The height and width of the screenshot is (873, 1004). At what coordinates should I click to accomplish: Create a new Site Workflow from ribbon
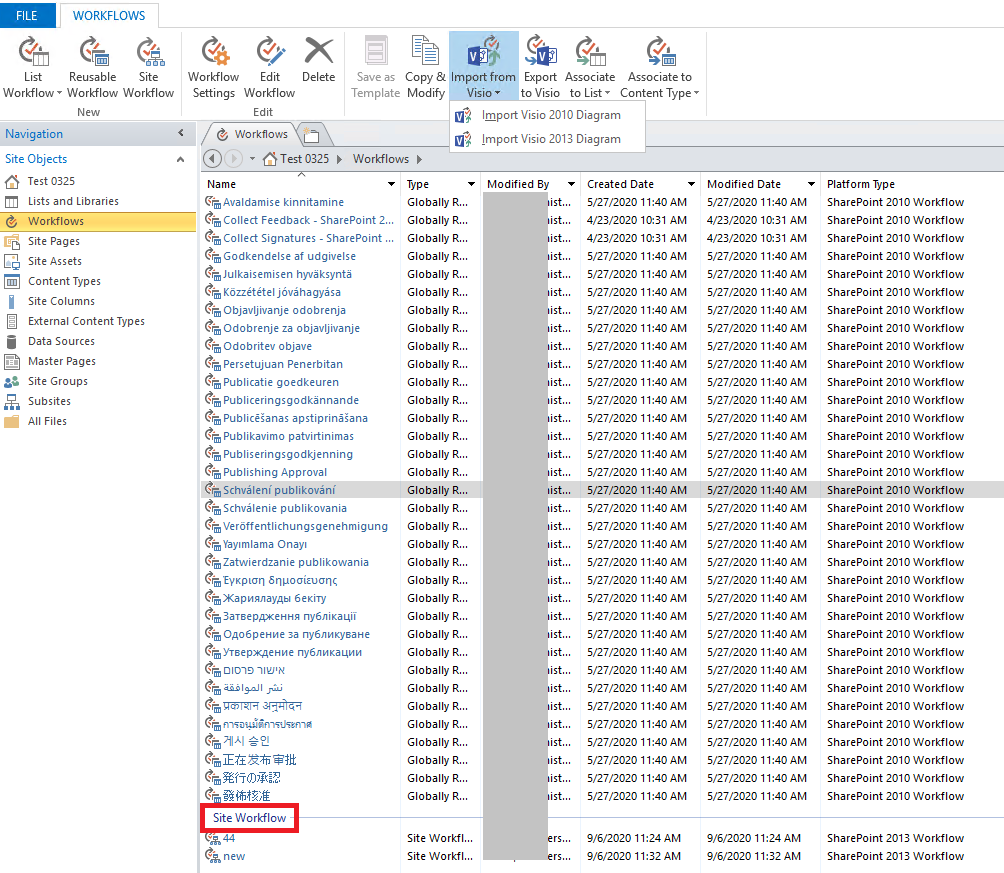148,68
